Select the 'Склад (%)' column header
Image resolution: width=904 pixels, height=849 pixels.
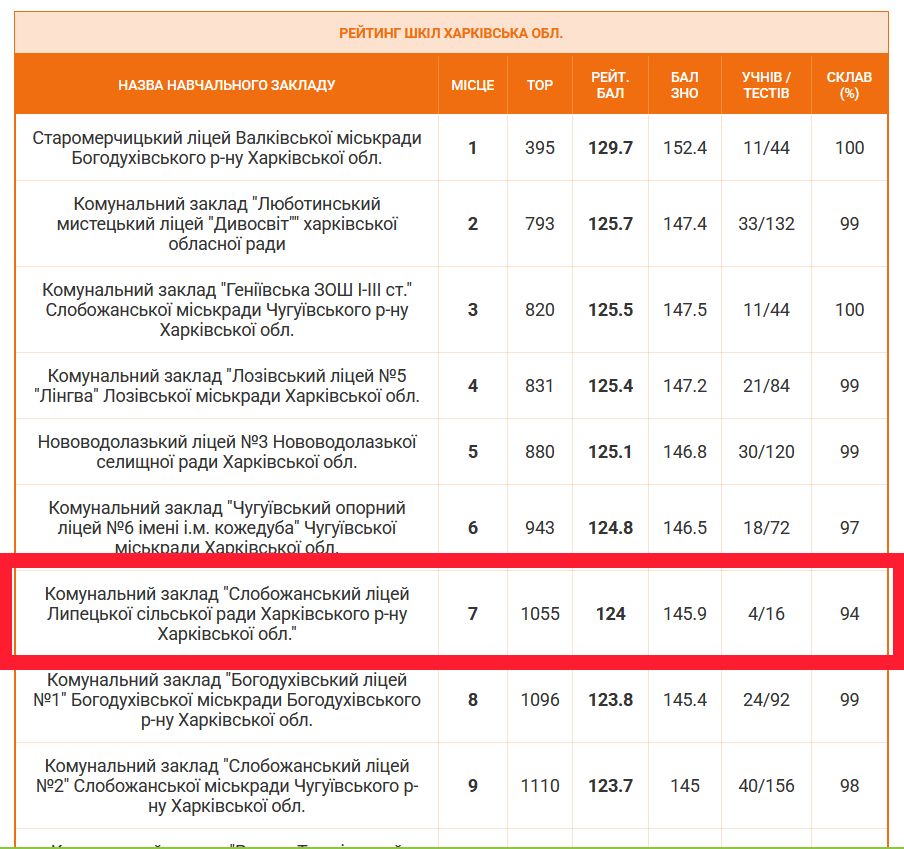click(849, 85)
